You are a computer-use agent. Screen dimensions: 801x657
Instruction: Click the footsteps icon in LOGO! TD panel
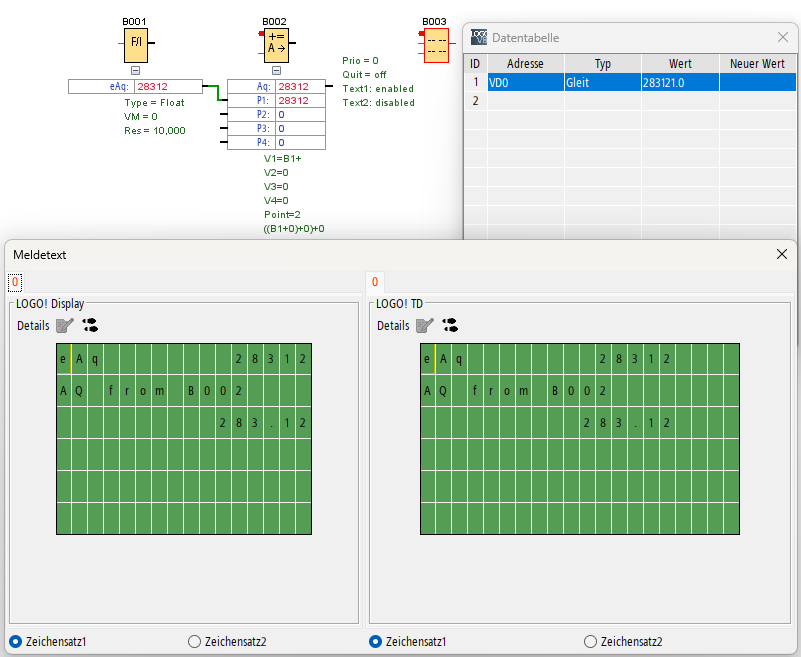click(x=450, y=325)
